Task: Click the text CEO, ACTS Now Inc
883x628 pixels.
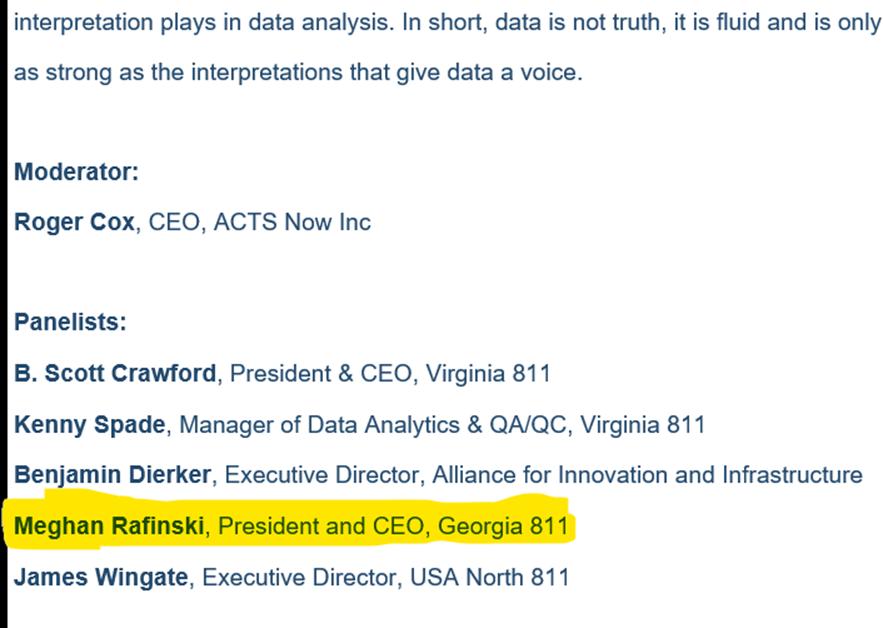Action: point(259,222)
